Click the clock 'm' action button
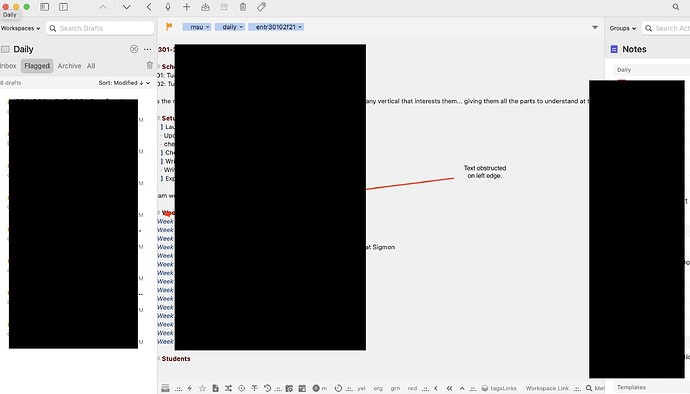This screenshot has height=394, width=690. (x=319, y=388)
